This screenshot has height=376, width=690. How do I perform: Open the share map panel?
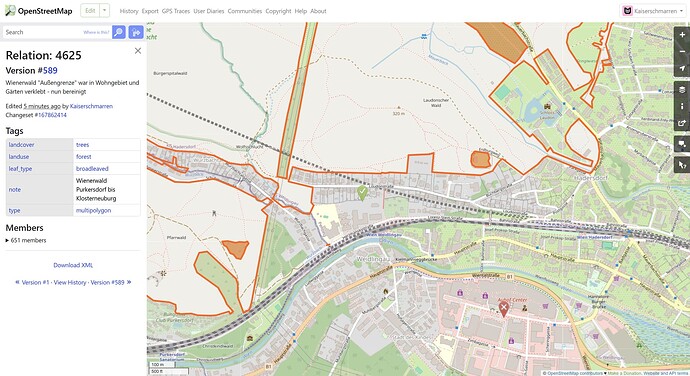click(x=682, y=123)
